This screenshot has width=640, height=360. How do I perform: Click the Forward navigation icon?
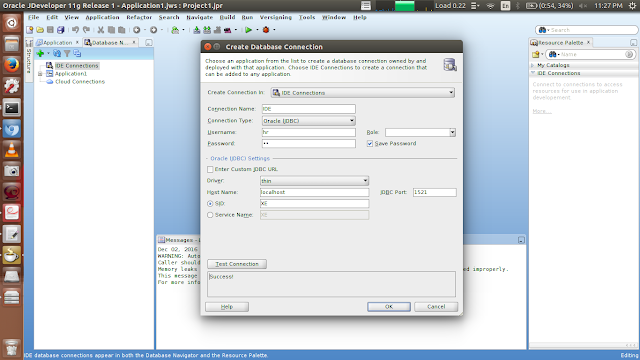click(153, 30)
